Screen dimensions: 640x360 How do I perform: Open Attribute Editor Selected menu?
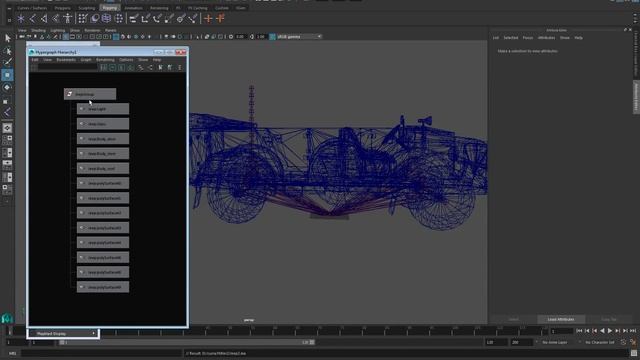click(511, 38)
